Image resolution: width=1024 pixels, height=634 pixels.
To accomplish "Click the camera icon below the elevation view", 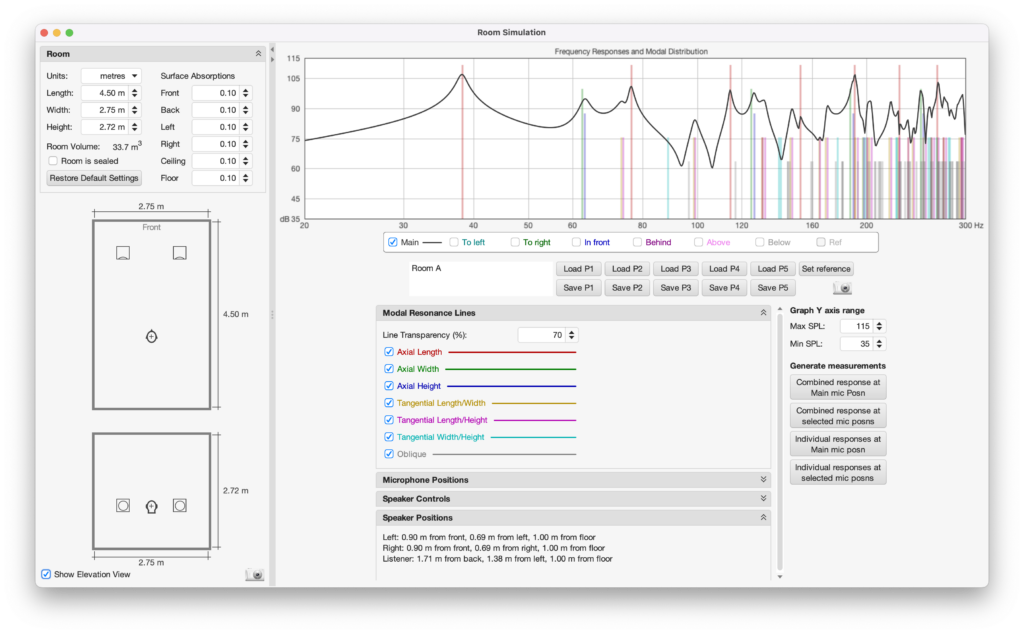I will pyautogui.click(x=254, y=575).
